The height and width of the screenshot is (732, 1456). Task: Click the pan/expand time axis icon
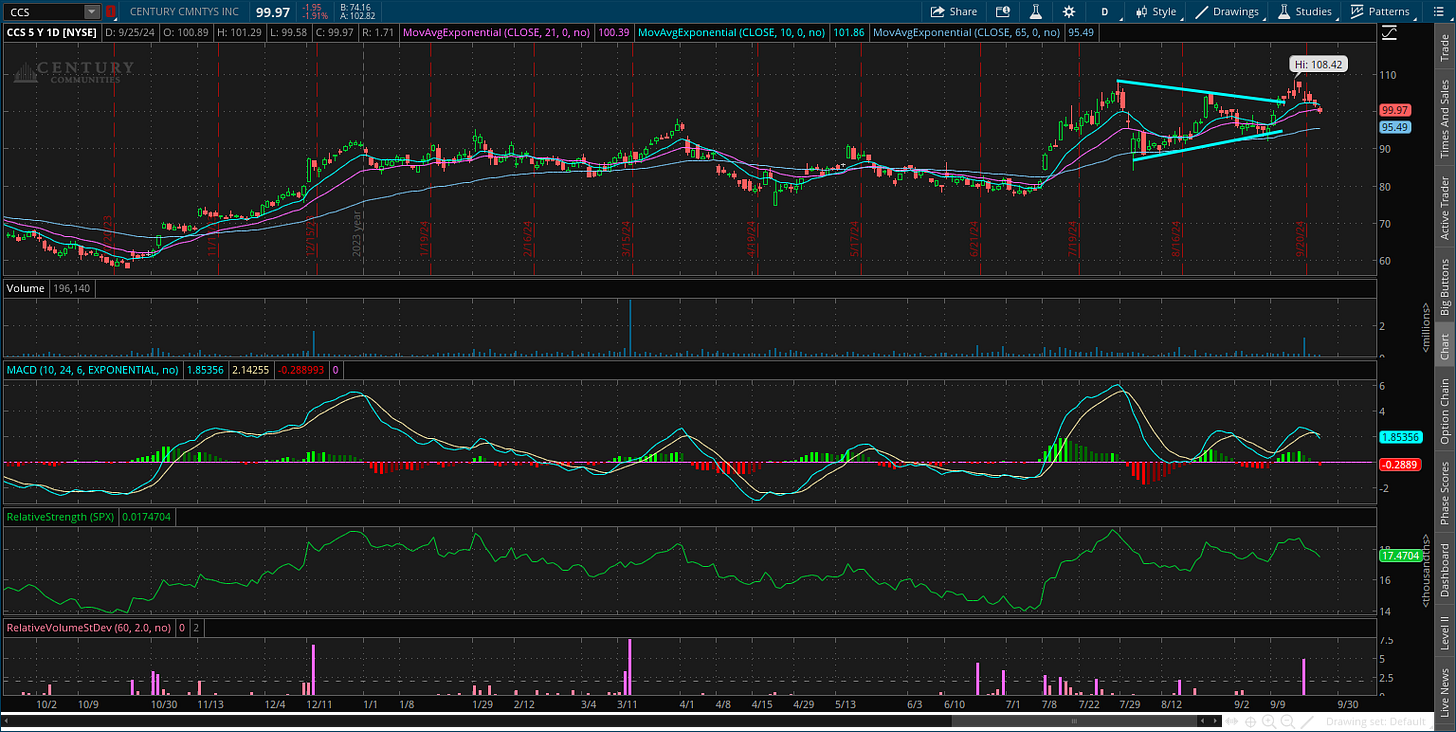[x=1231, y=722]
